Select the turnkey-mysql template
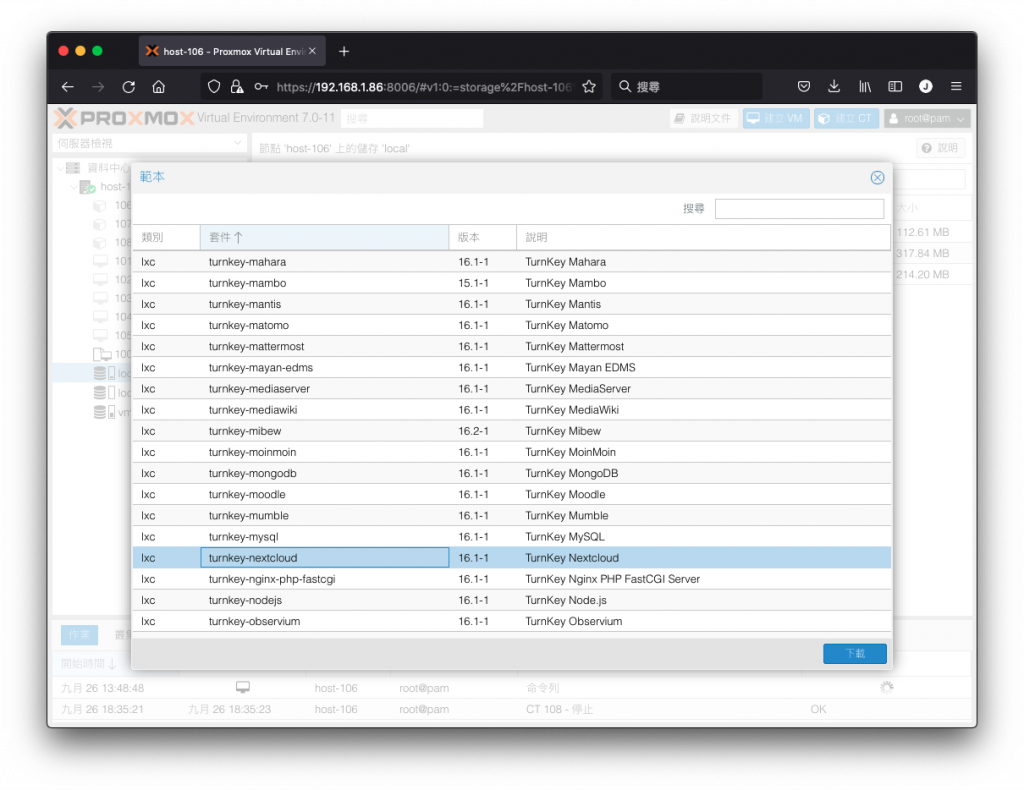 click(x=512, y=537)
